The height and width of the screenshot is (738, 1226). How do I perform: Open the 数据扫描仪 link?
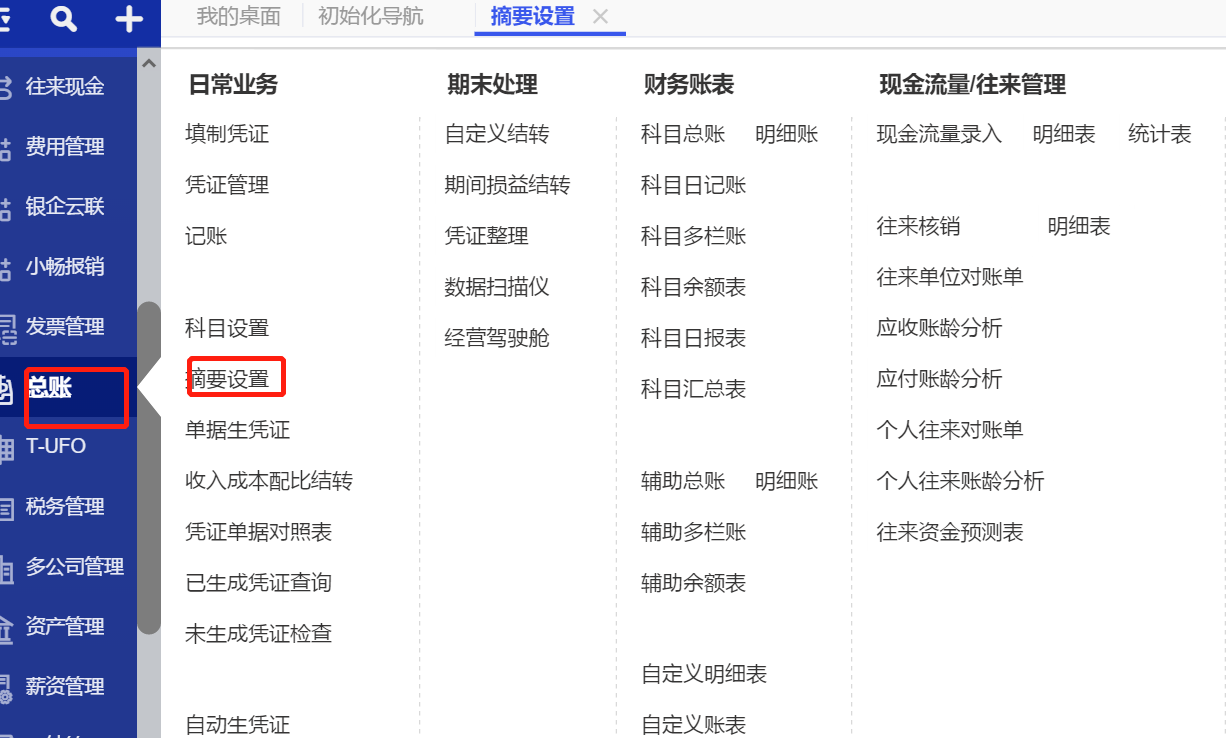pyautogui.click(x=497, y=287)
